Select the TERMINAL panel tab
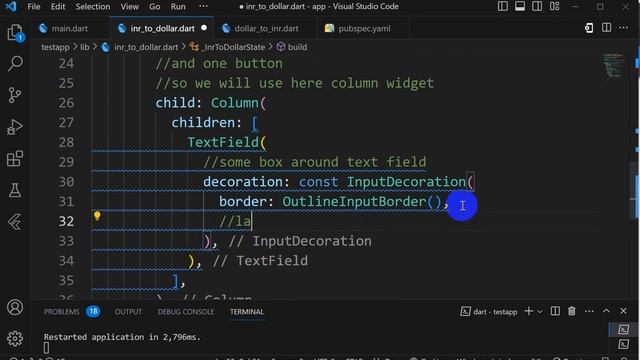The height and width of the screenshot is (360, 640). point(247,311)
